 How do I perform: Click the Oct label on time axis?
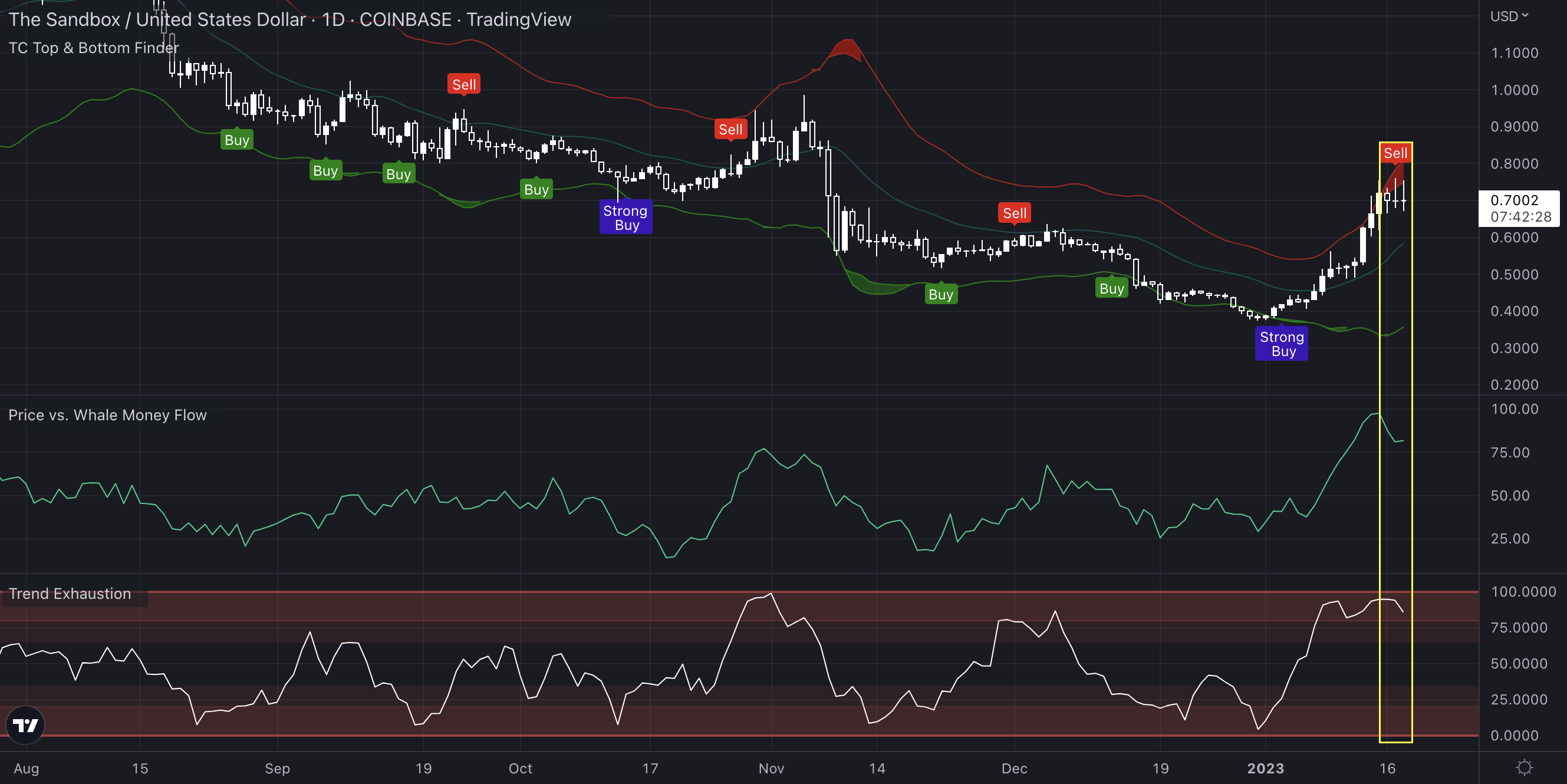[520, 768]
